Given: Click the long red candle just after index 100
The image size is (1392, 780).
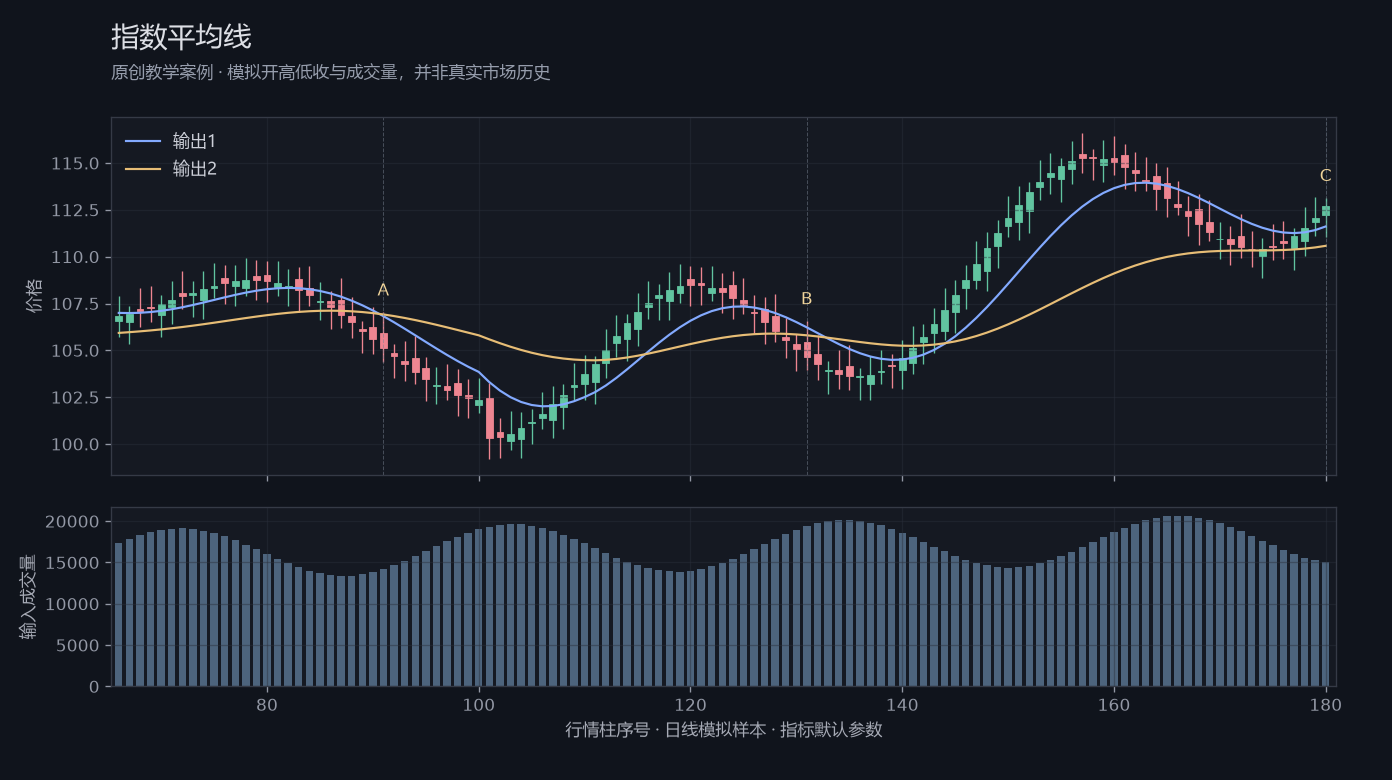Looking at the screenshot, I should (490, 419).
